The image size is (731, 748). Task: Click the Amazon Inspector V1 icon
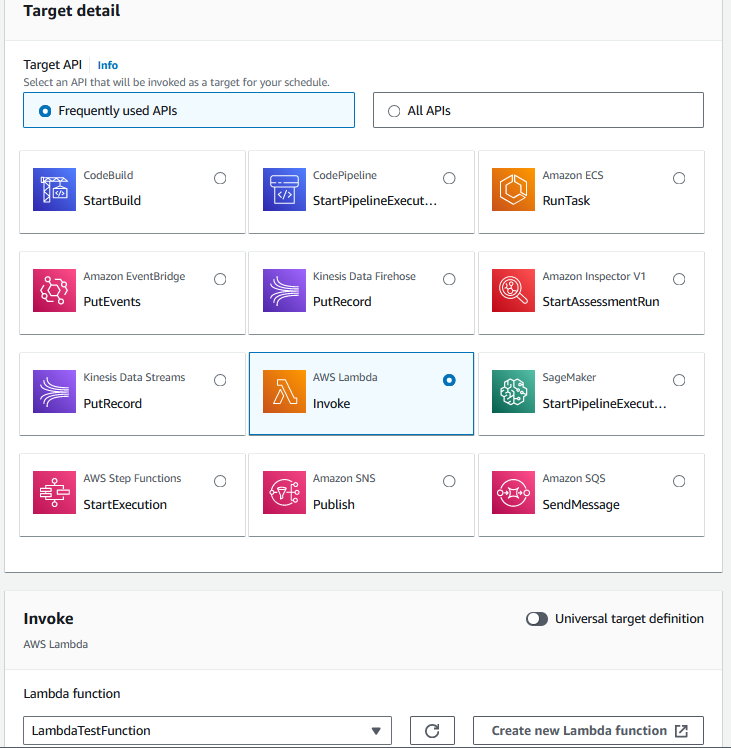point(513,291)
